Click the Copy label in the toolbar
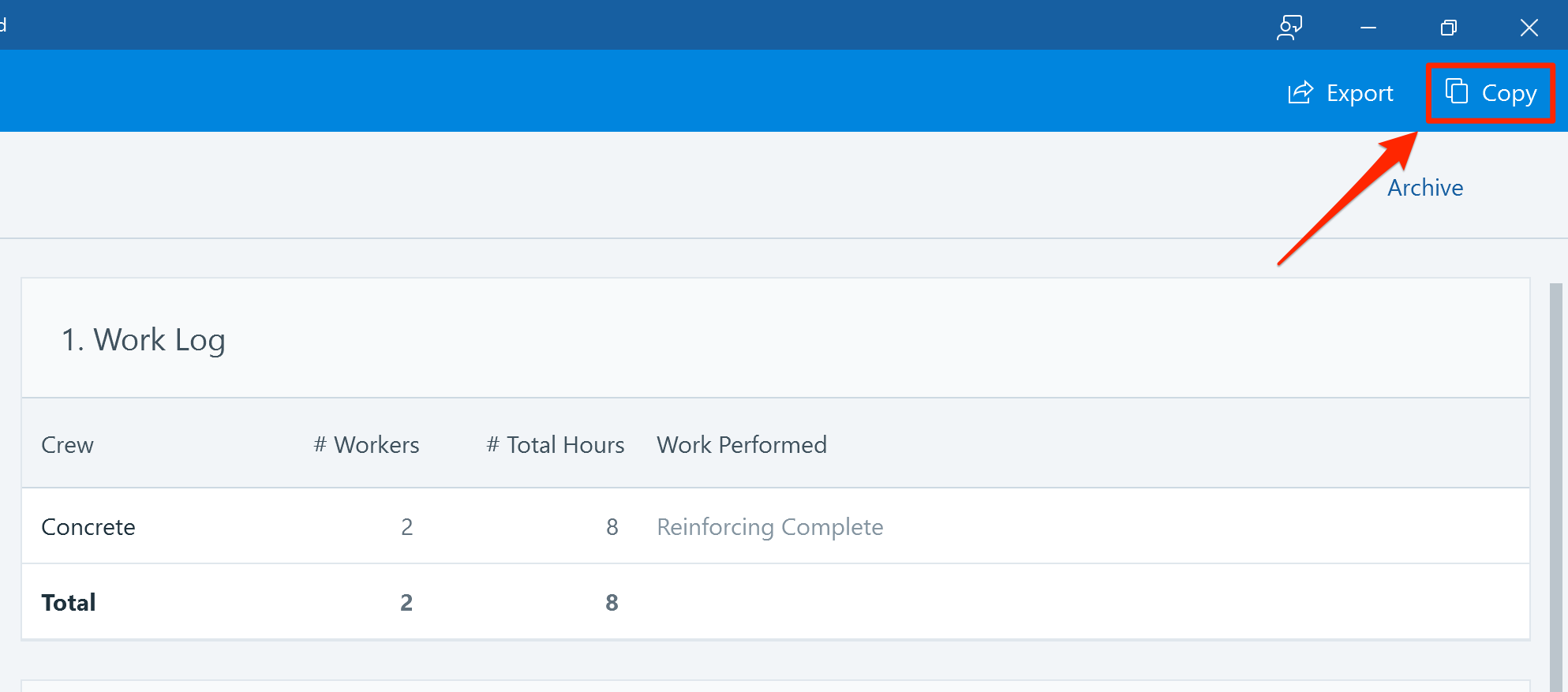The width and height of the screenshot is (1568, 692). pyautogui.click(x=1509, y=93)
